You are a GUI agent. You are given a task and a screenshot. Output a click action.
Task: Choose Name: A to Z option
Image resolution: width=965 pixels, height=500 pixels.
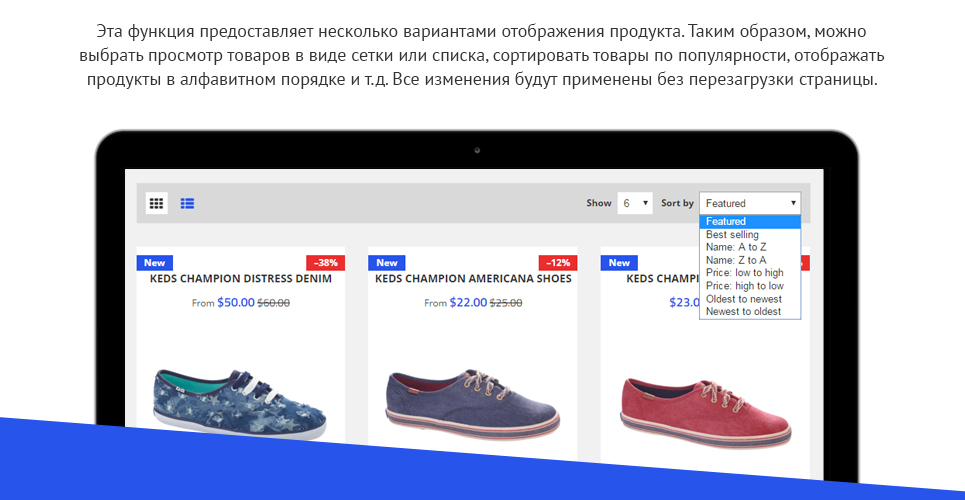point(750,248)
